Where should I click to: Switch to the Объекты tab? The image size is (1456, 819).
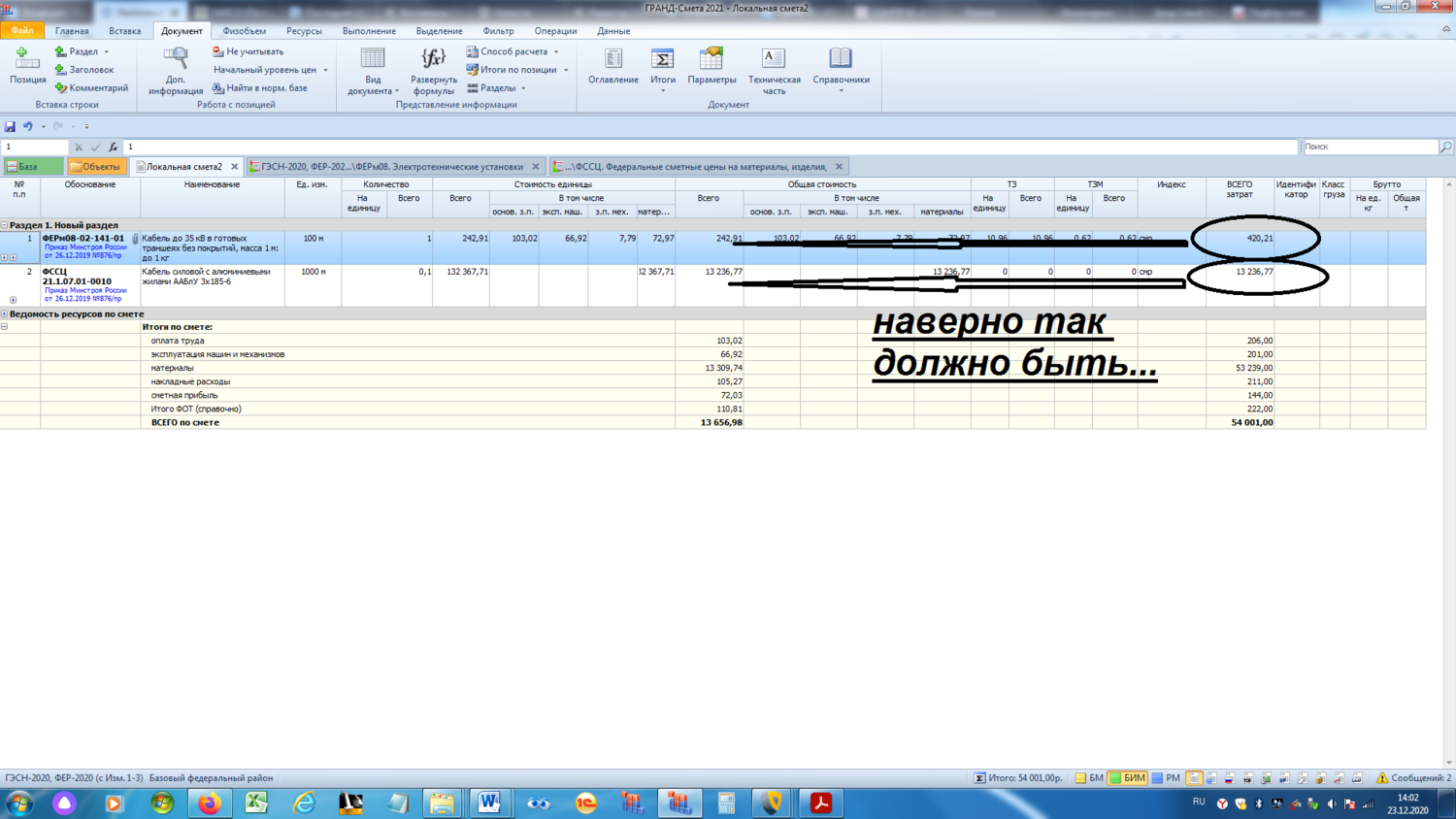point(96,167)
